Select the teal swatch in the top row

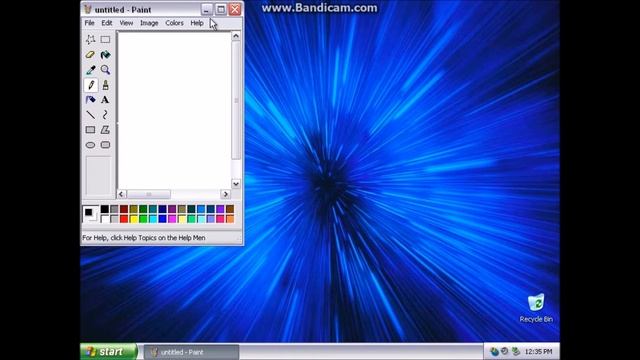coord(153,209)
